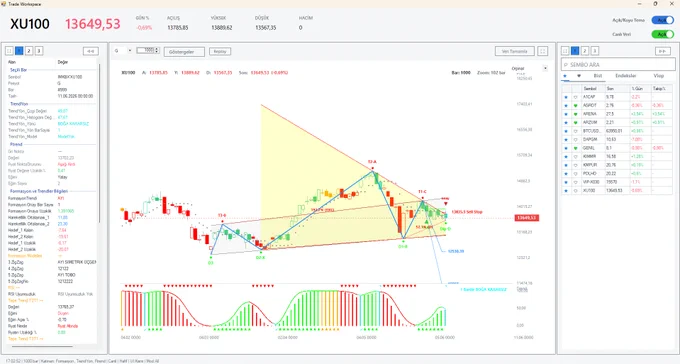
Task: Click the T2-A marker on the chart
Action: (x=372, y=162)
